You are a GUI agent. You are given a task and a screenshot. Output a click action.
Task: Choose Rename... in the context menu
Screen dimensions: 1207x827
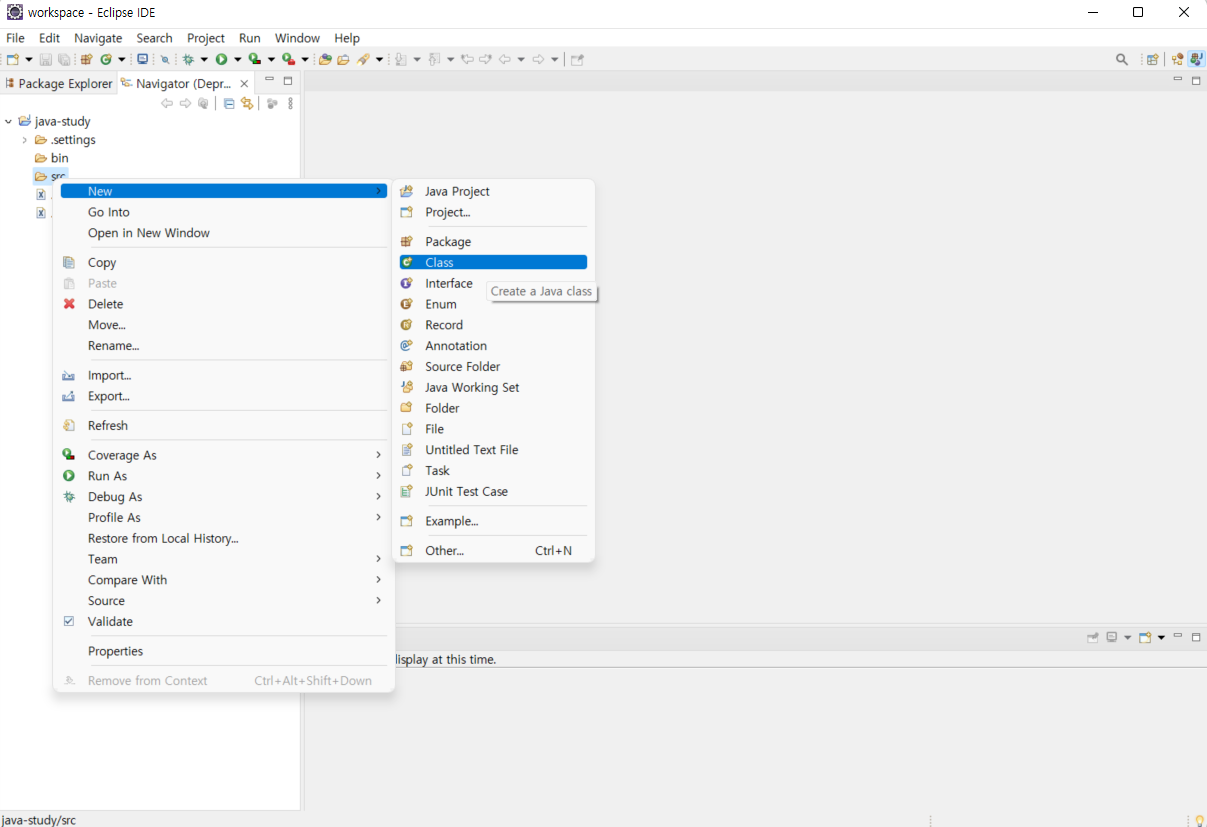tap(224, 345)
